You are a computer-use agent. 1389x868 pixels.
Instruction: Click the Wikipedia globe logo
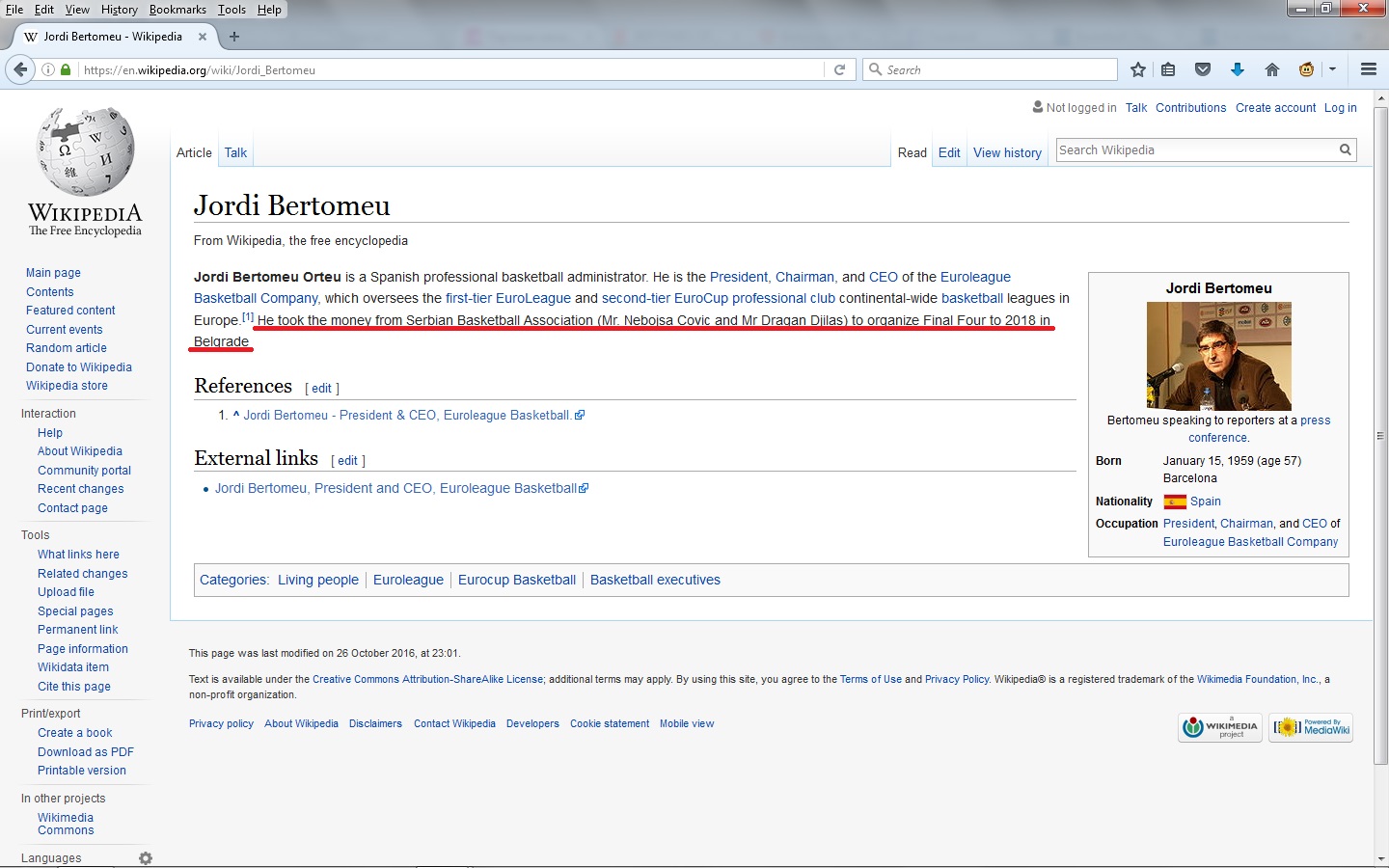click(x=86, y=171)
